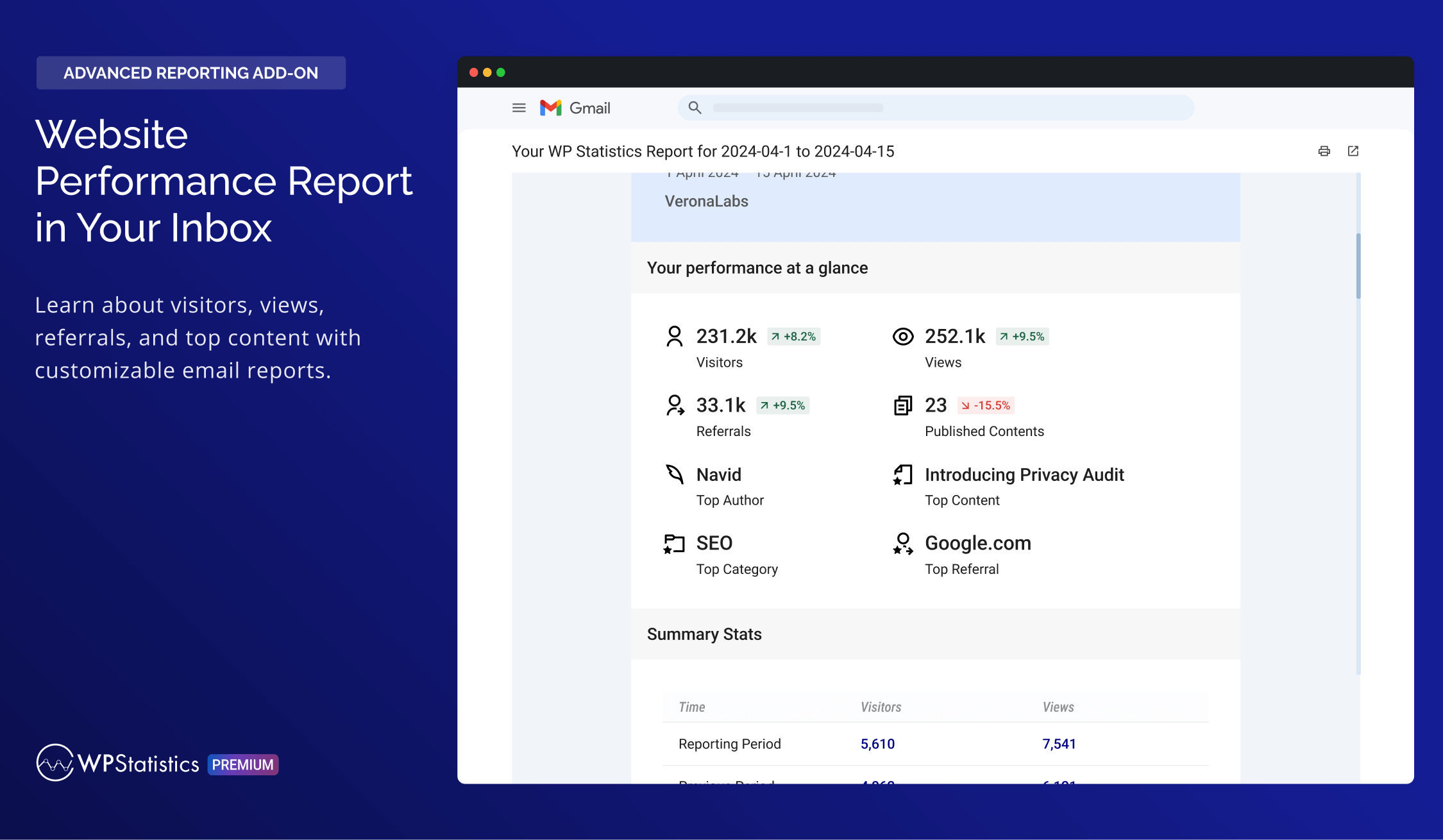Open Google.com top referral
Viewport: 1443px width, 840px height.
point(978,543)
